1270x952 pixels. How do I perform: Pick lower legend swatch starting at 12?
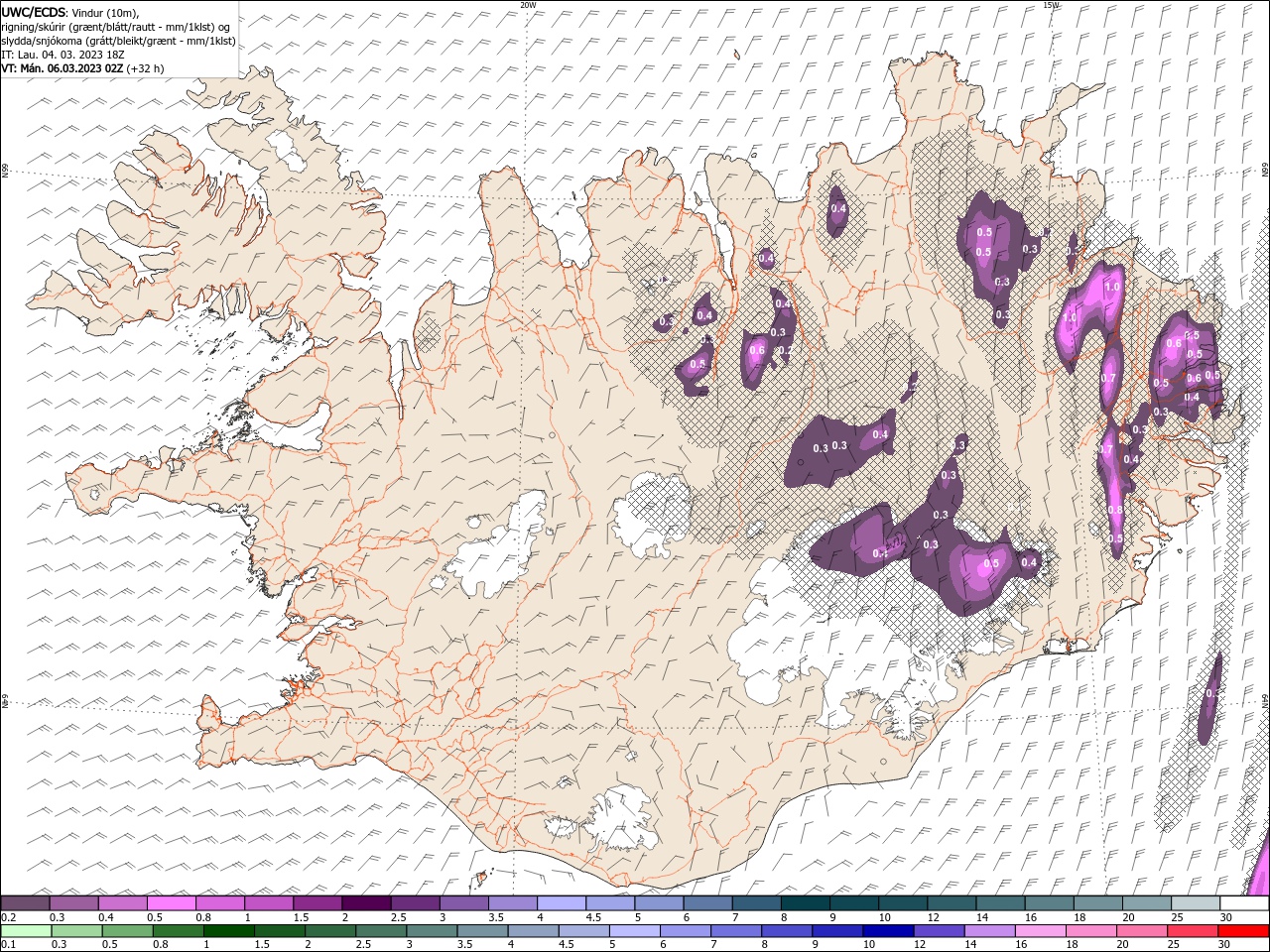(x=938, y=931)
